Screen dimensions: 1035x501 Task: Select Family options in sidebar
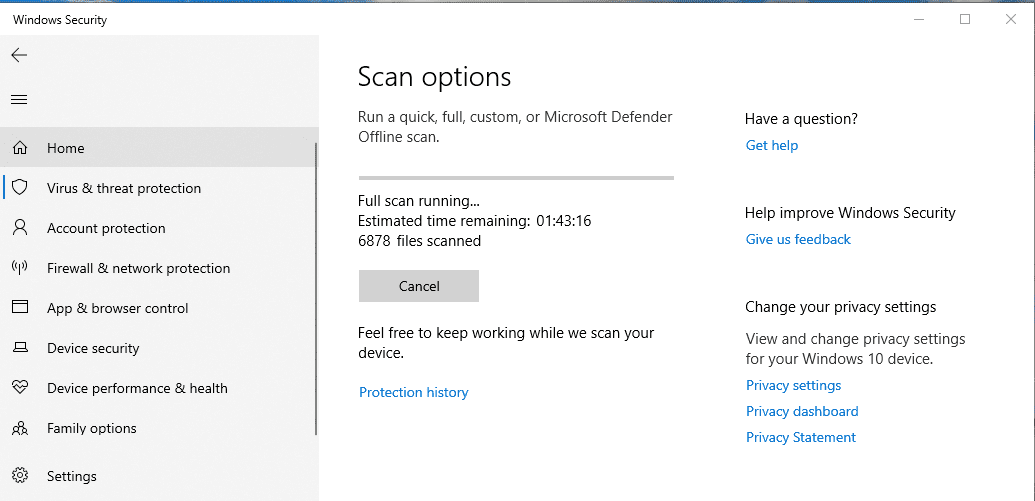click(x=158, y=428)
